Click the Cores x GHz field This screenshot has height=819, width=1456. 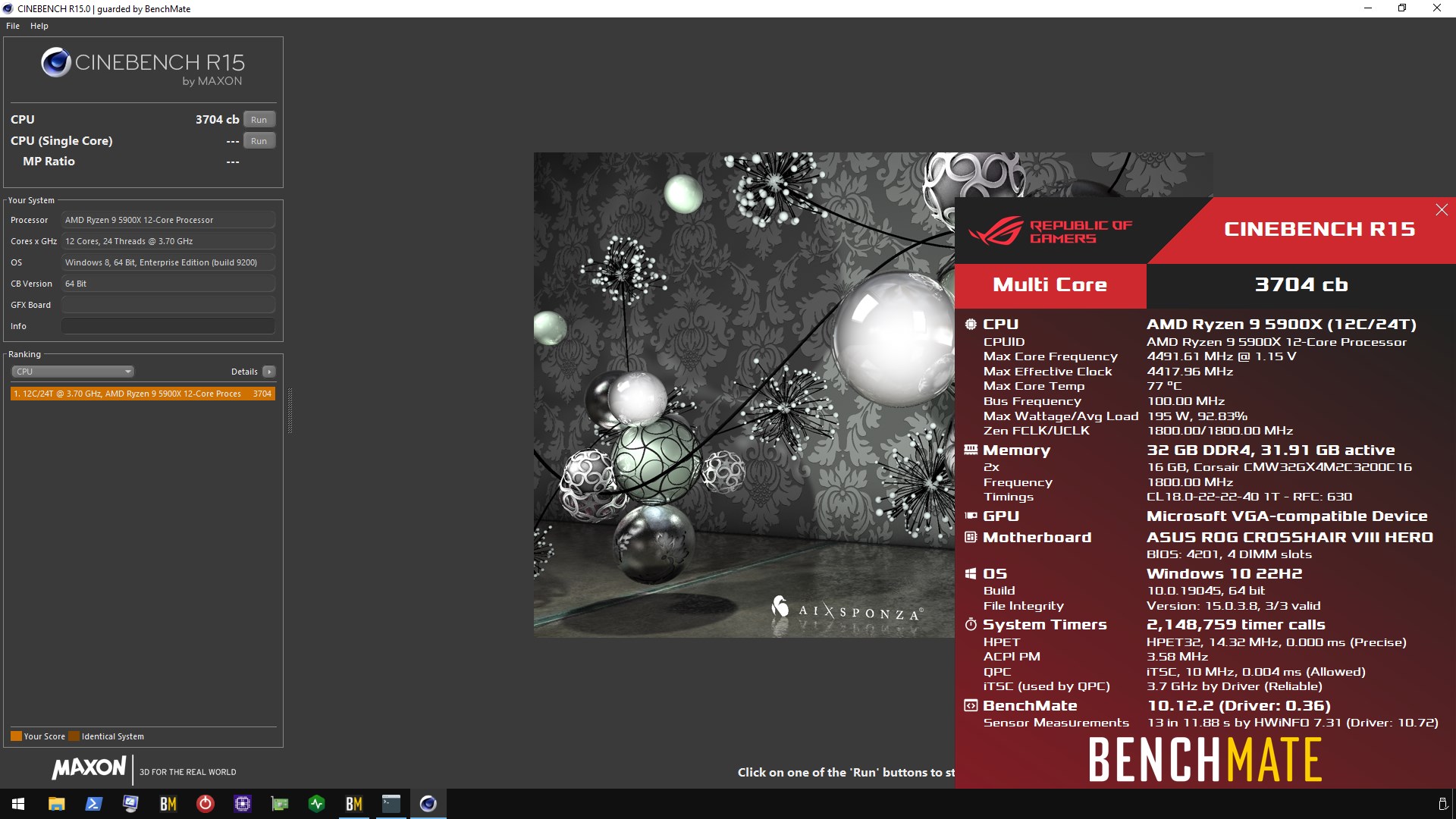[168, 241]
